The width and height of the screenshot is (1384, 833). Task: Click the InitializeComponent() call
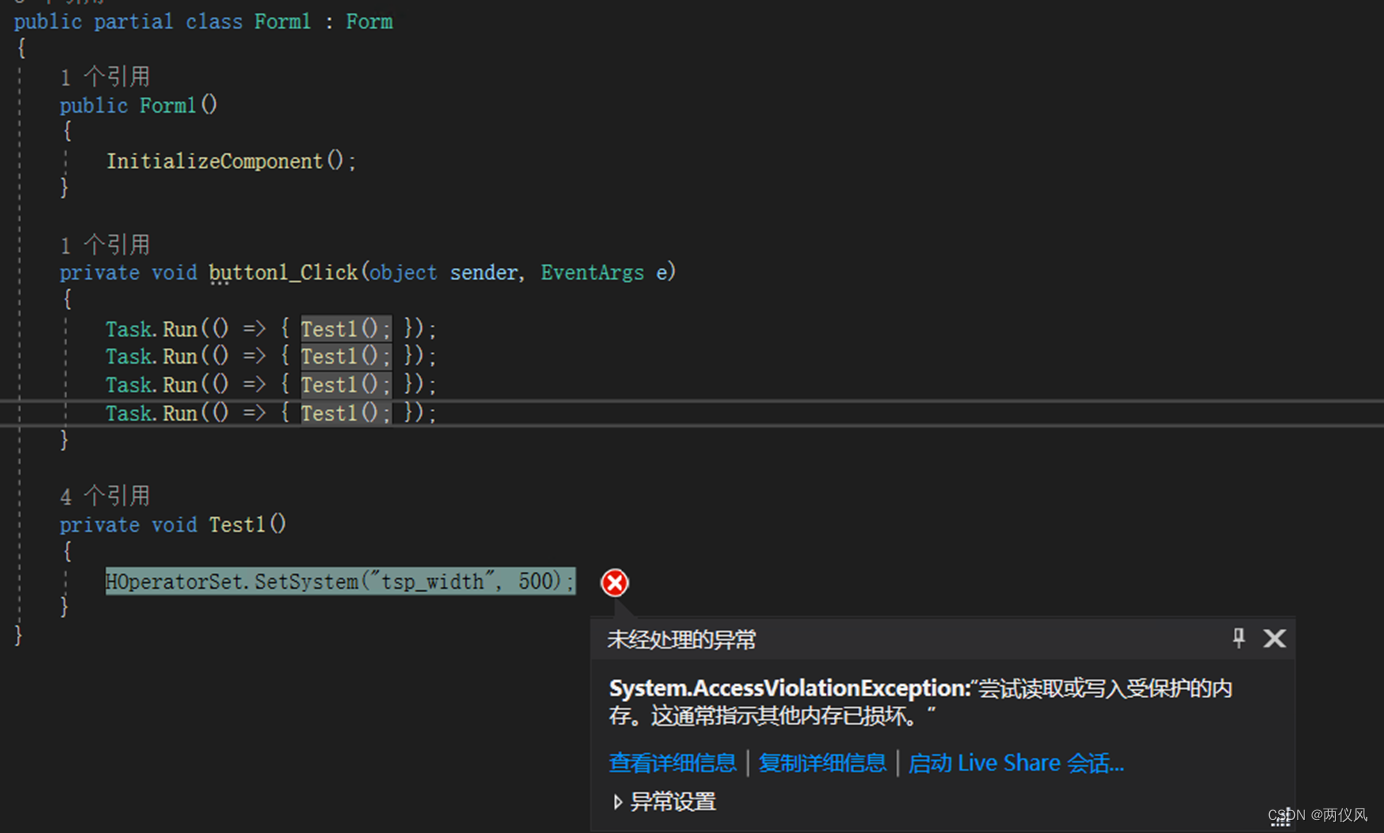point(231,161)
